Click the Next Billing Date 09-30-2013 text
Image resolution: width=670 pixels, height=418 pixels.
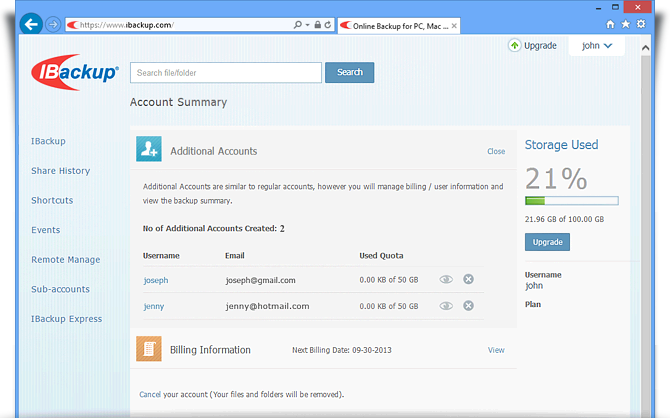coord(342,350)
